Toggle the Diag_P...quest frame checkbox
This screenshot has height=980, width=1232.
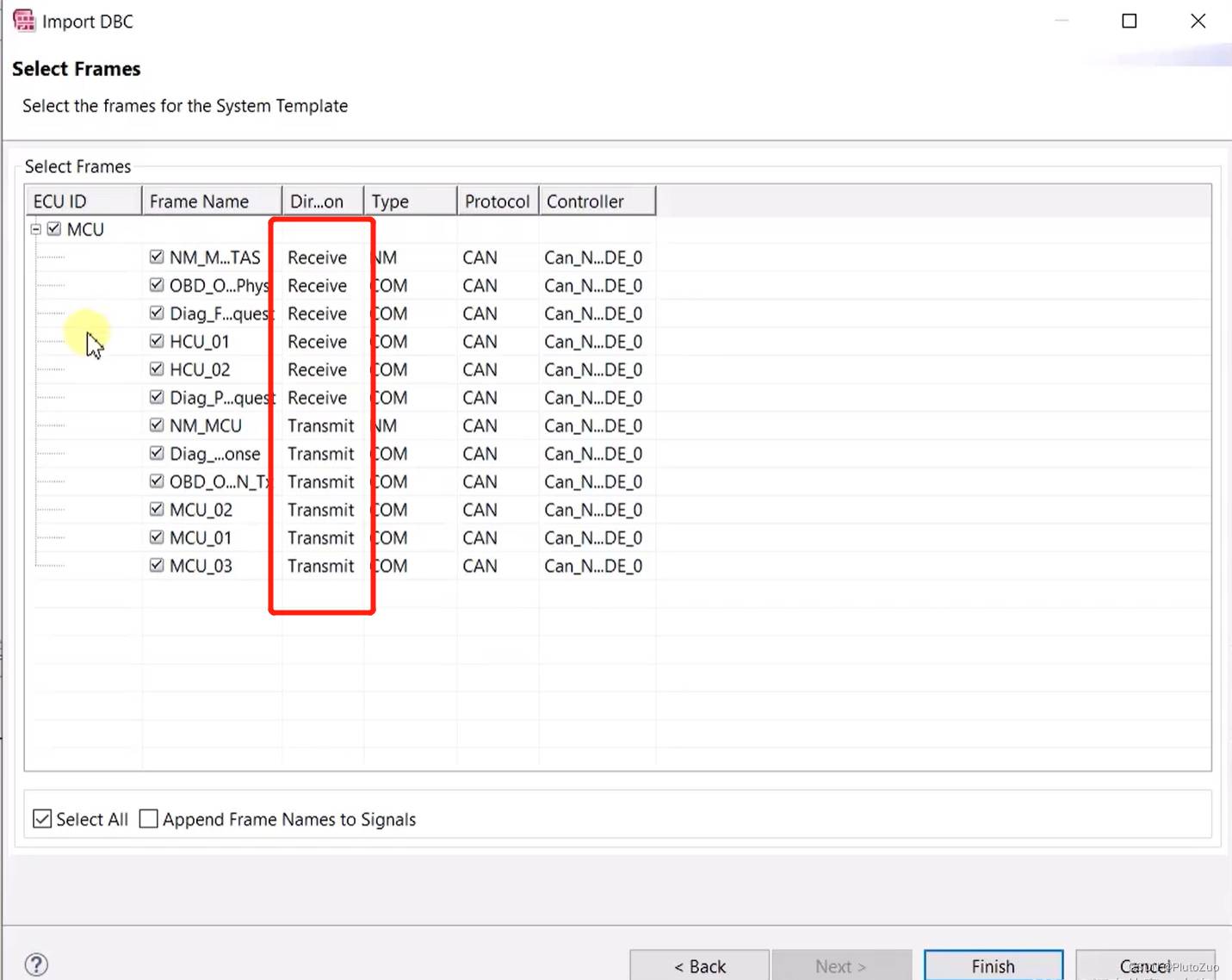pos(157,397)
